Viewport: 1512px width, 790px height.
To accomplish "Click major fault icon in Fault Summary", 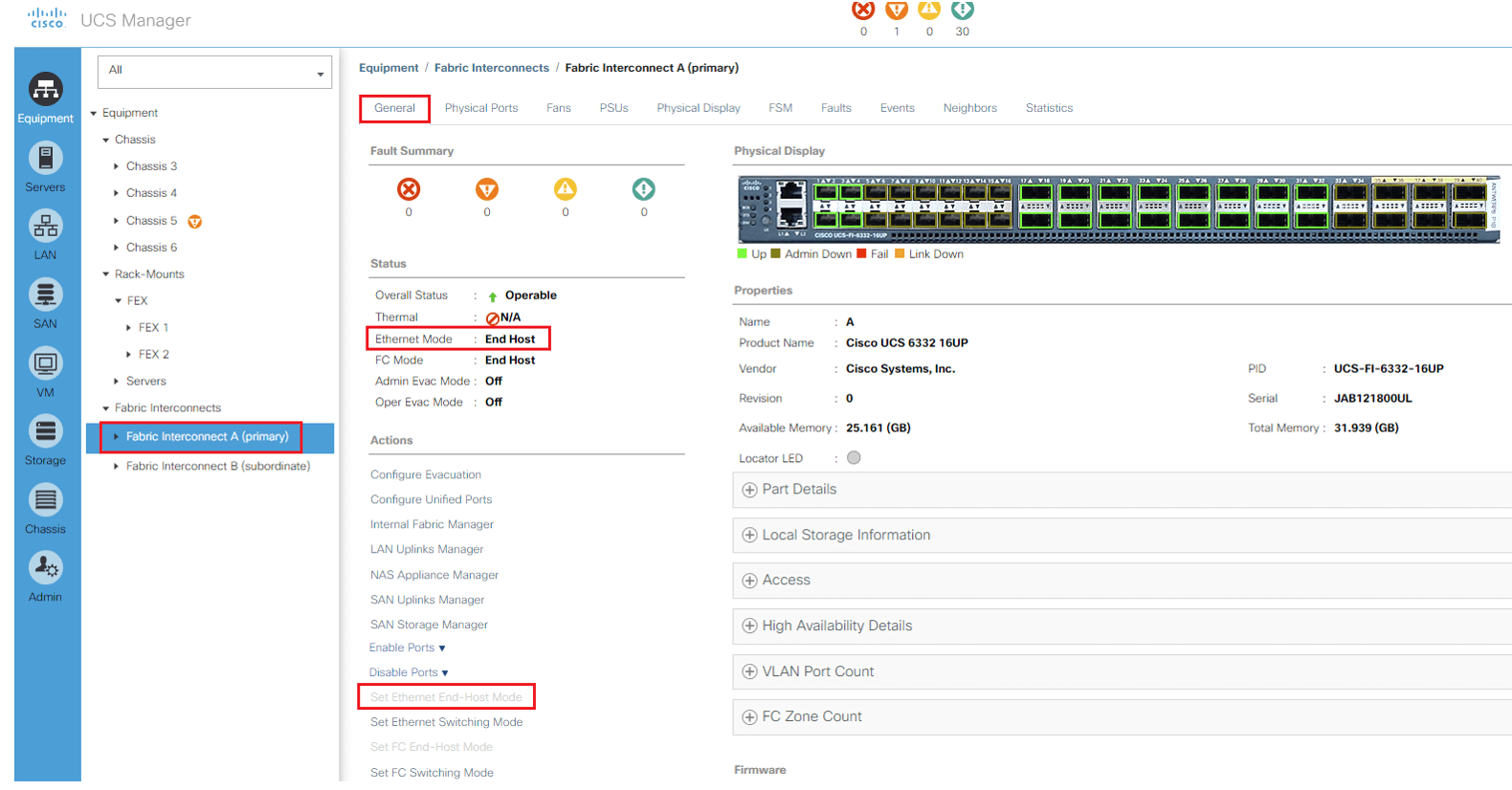I will point(487,189).
